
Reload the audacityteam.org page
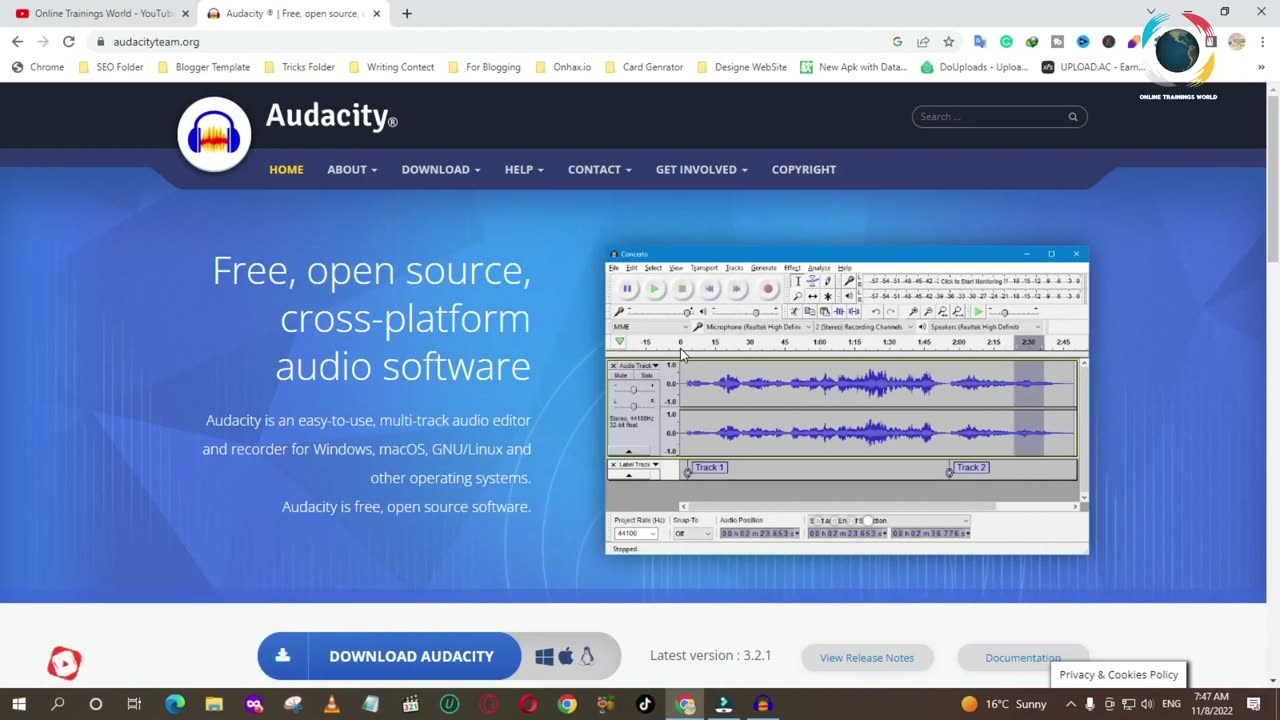pyautogui.click(x=68, y=42)
